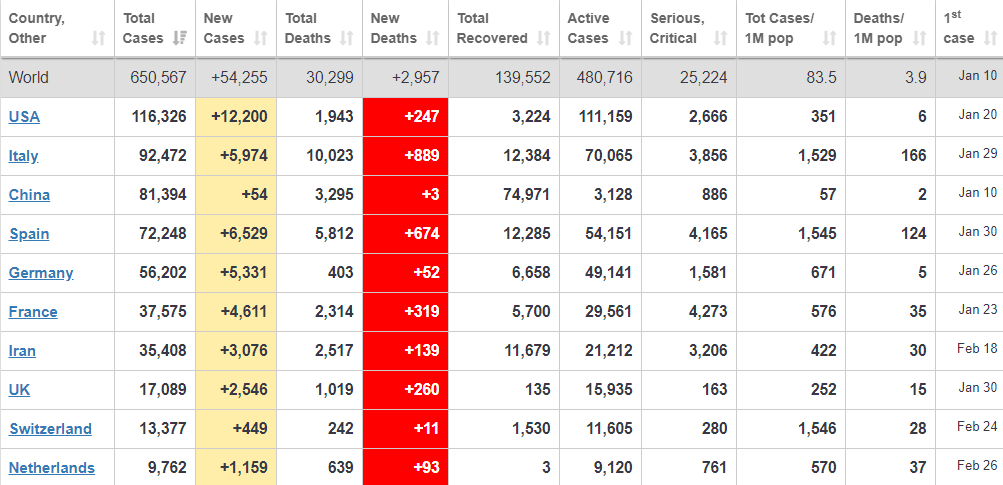Visit the Netherlands country page
This screenshot has width=1003, height=485.
pyautogui.click(x=52, y=468)
